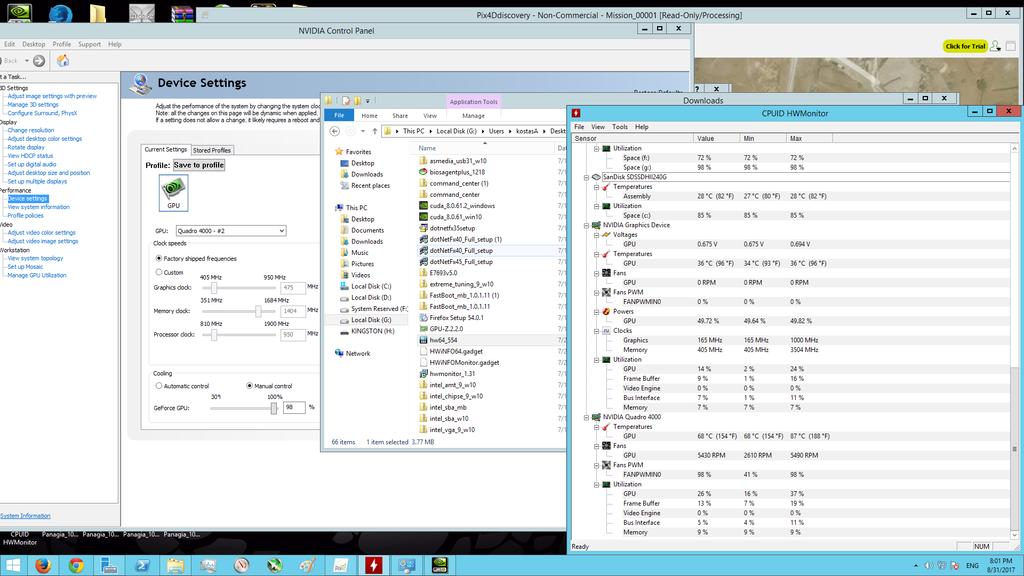
Task: Open Manage GPU Utilization link
Action: click(x=37, y=276)
